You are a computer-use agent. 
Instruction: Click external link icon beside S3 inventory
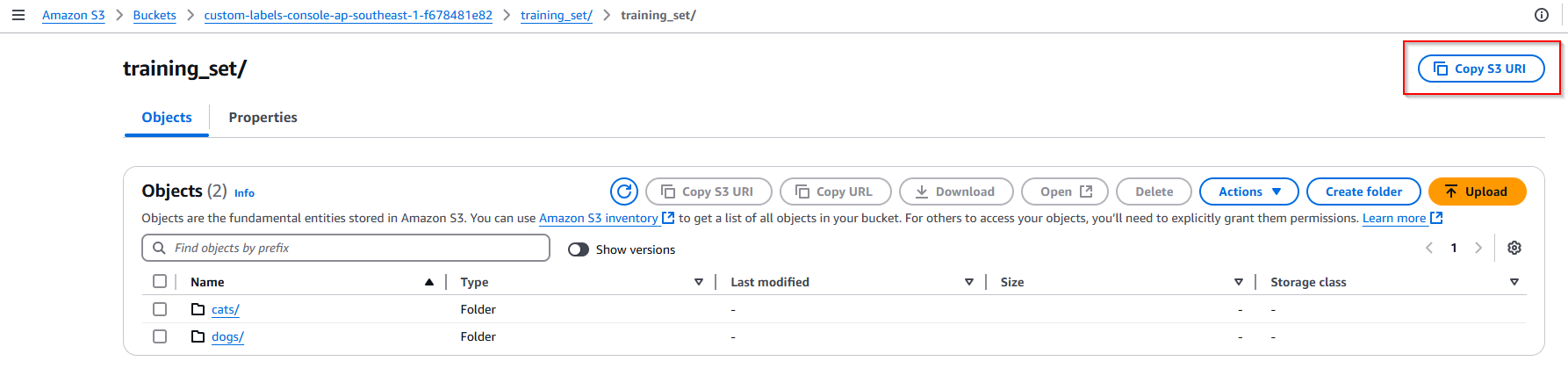click(668, 218)
